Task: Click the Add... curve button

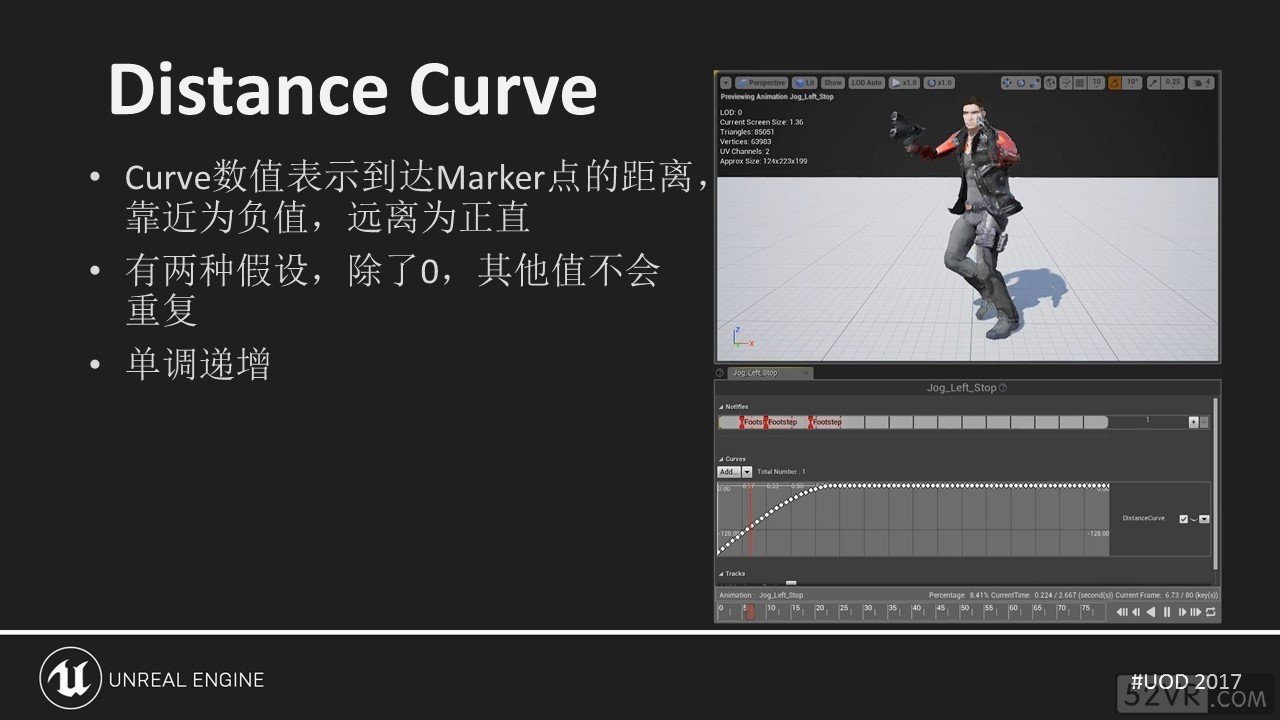Action: (728, 471)
